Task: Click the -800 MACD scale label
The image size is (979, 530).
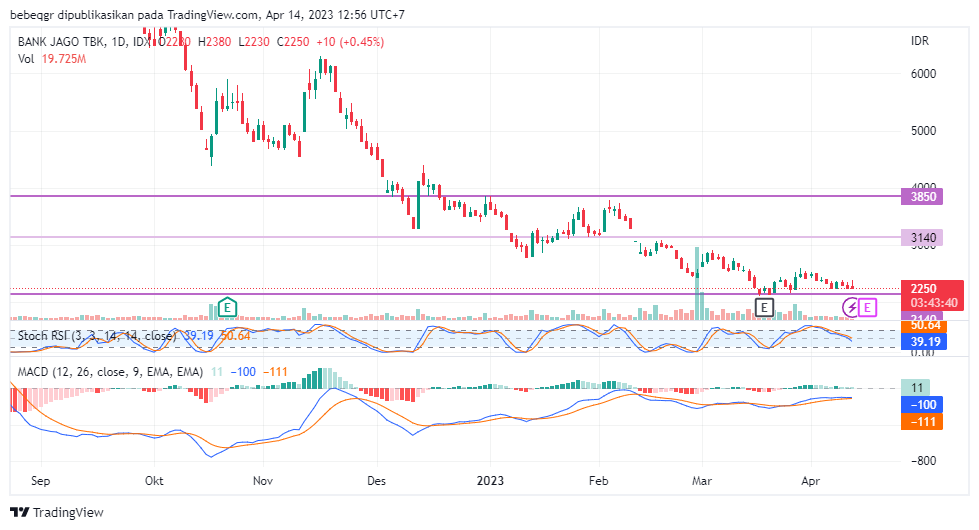Action: (922, 461)
